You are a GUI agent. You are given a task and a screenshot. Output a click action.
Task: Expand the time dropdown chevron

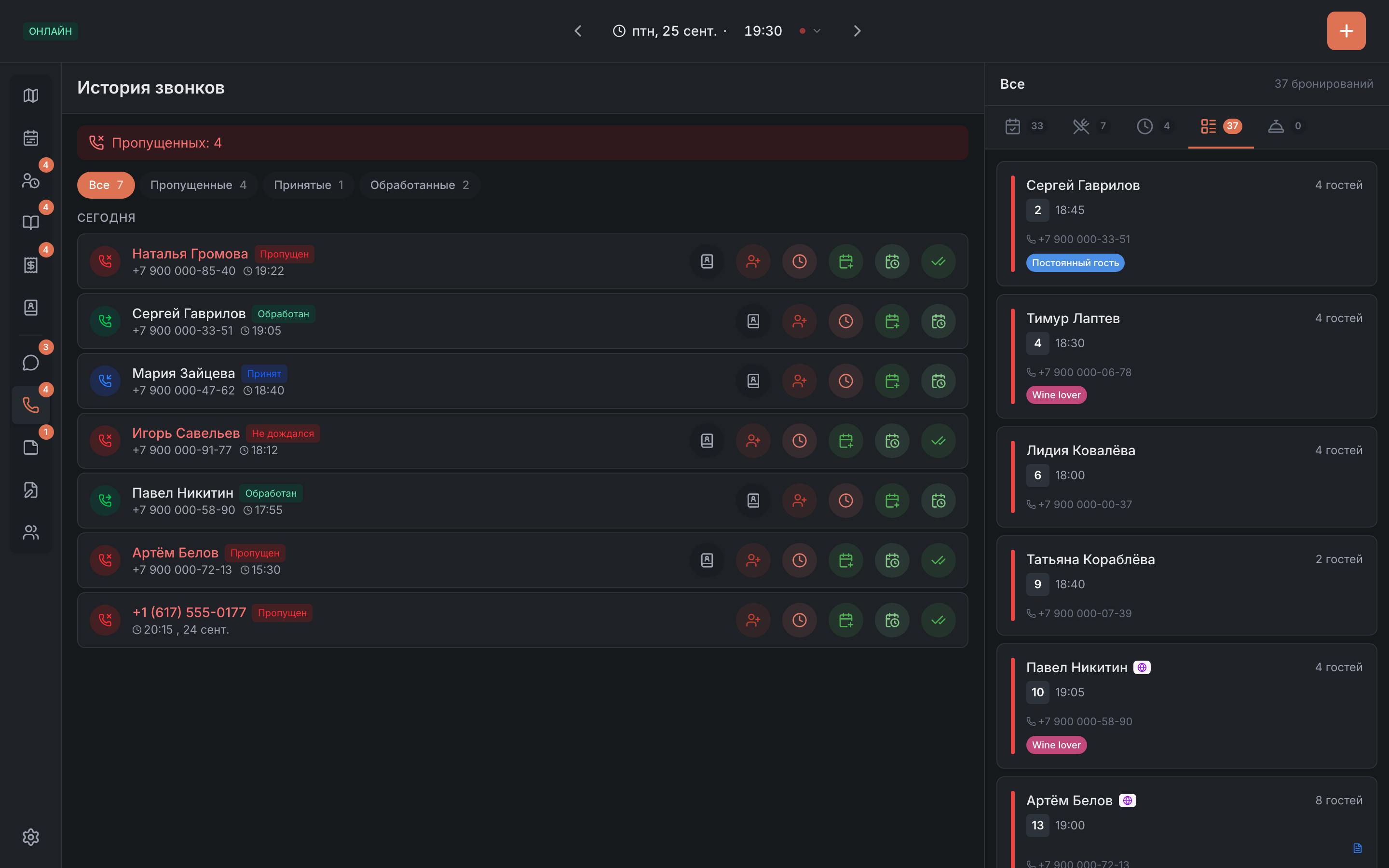click(x=817, y=31)
